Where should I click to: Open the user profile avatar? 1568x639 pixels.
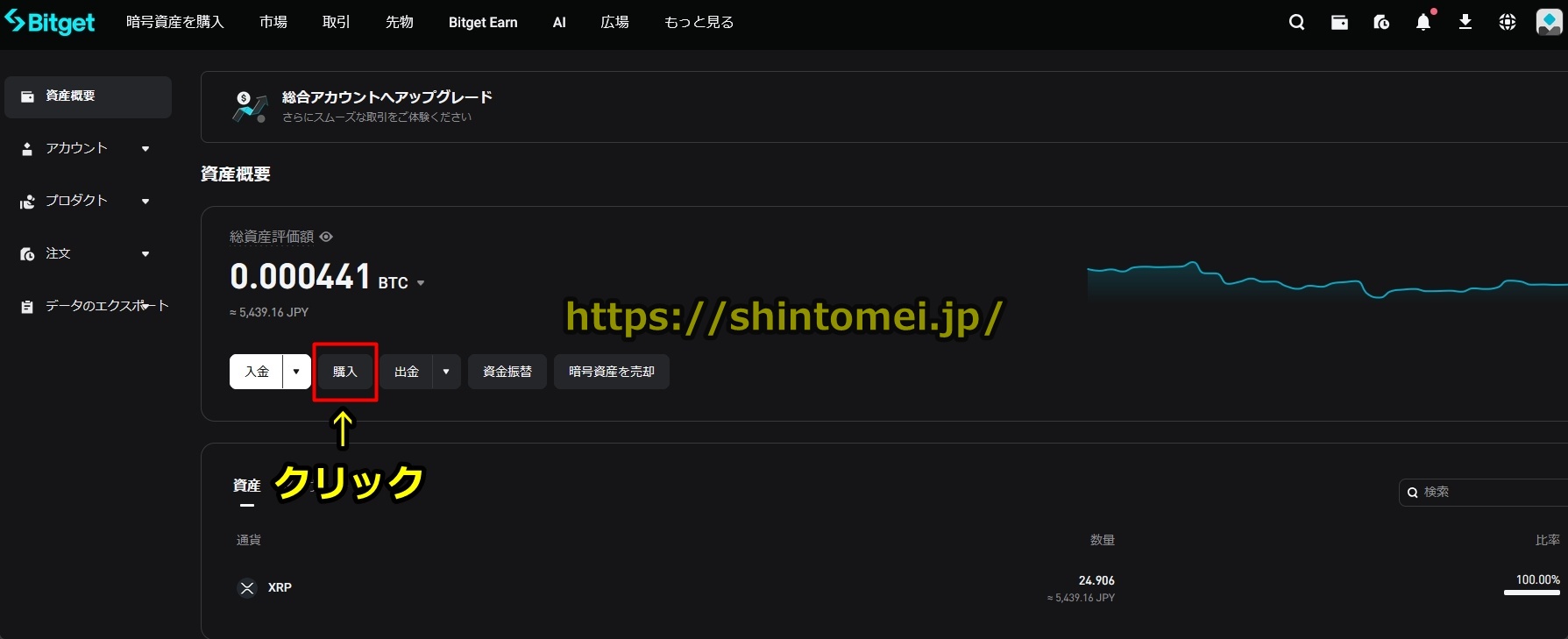[1550, 22]
